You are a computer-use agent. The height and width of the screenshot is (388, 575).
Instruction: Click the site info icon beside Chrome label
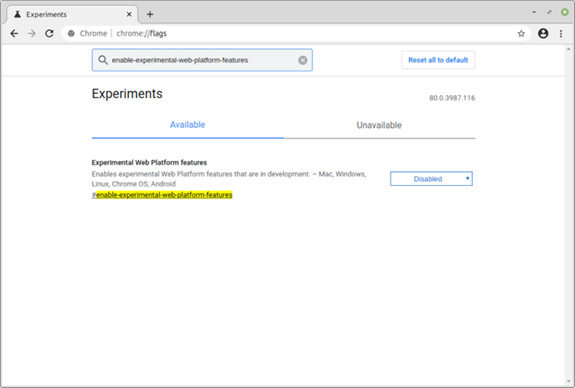[x=71, y=33]
